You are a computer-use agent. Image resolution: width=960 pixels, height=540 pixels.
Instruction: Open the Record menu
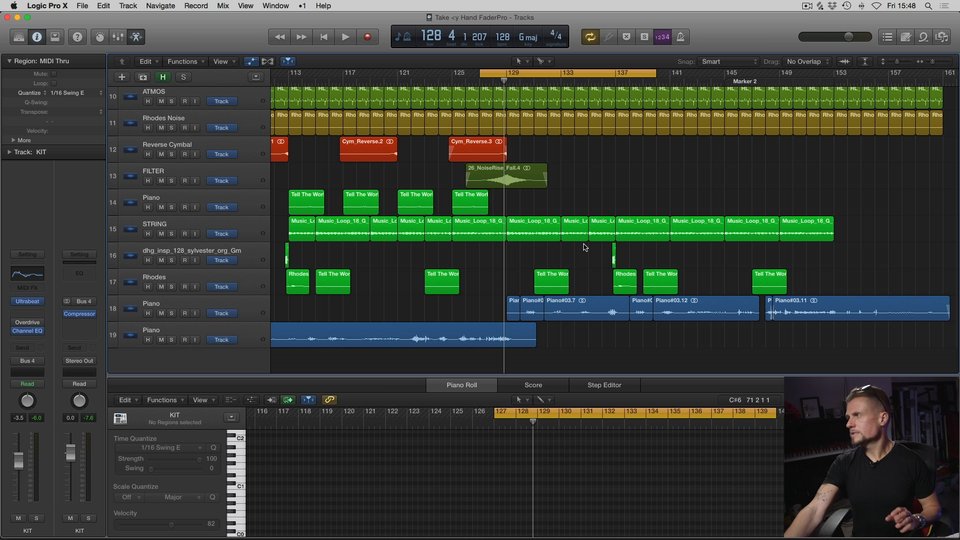196,6
